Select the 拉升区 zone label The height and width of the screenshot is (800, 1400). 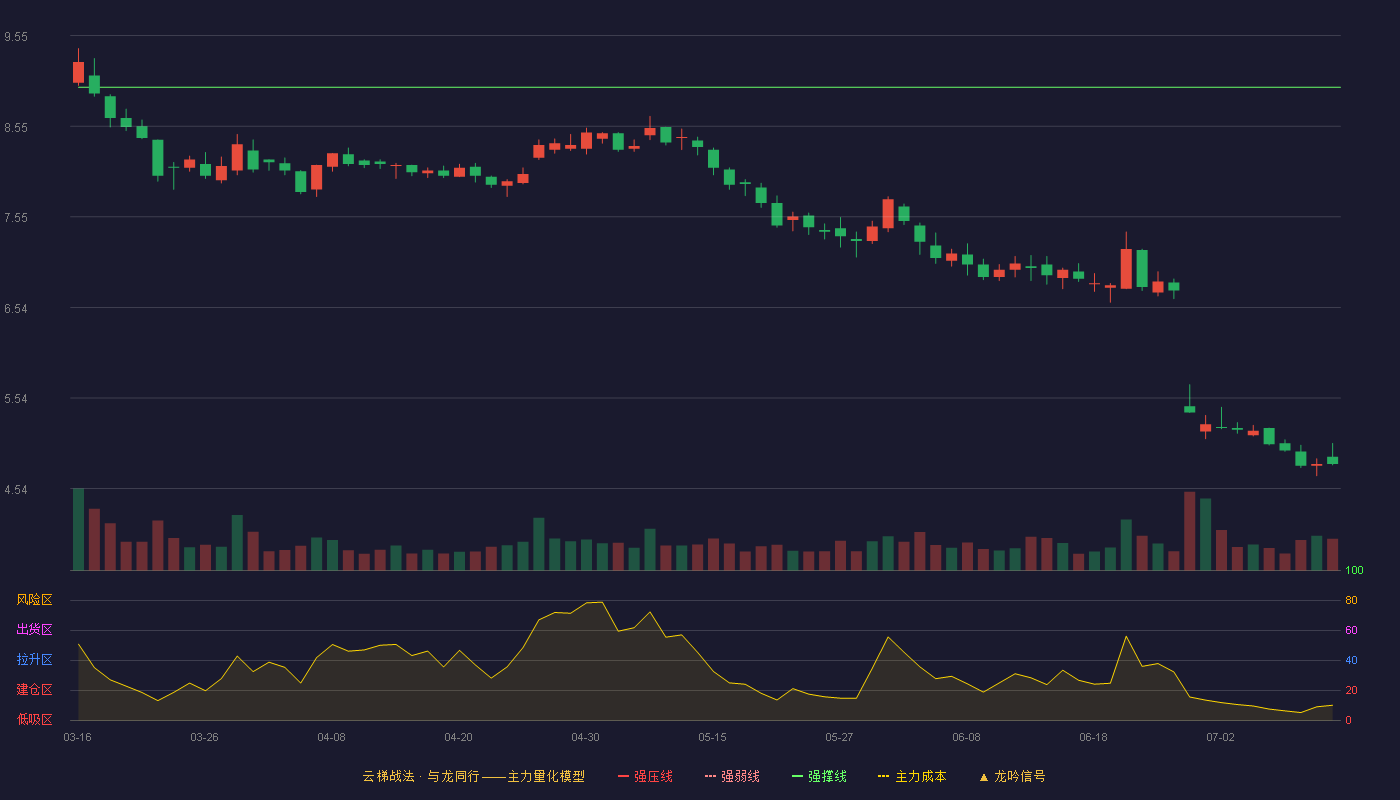34,660
